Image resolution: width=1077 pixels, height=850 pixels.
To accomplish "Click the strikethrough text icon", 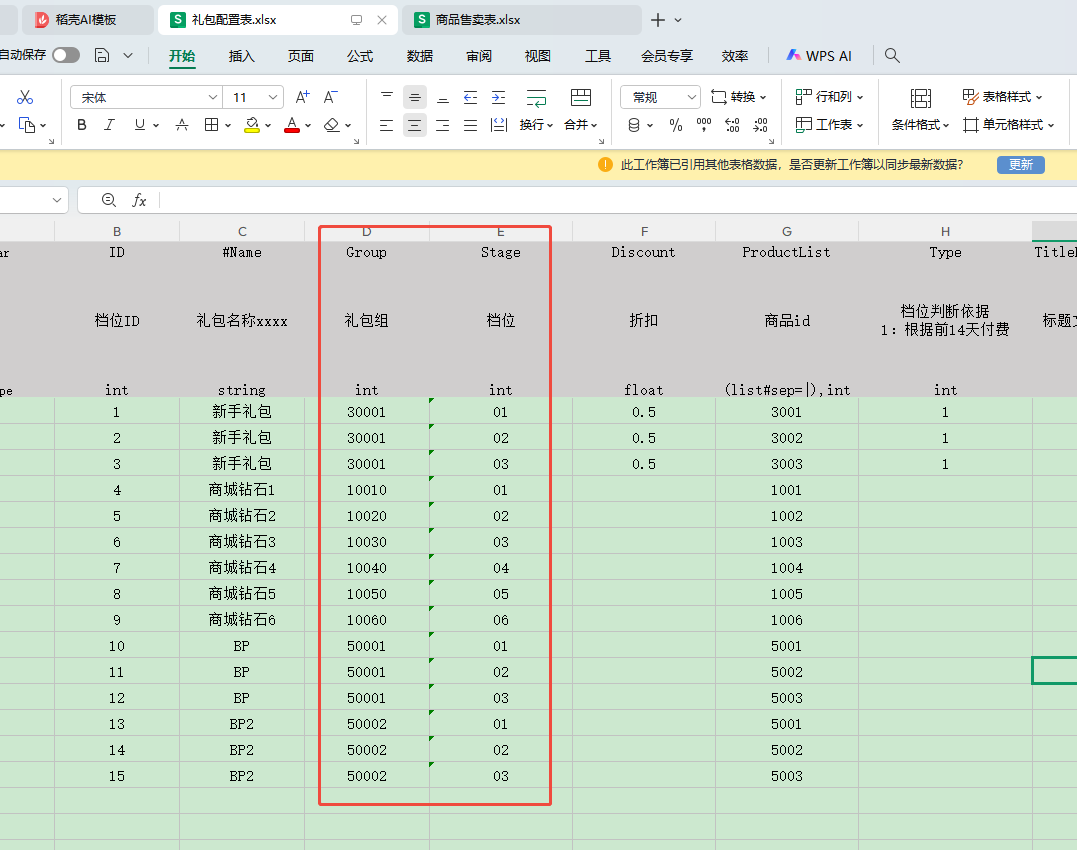I will [182, 125].
